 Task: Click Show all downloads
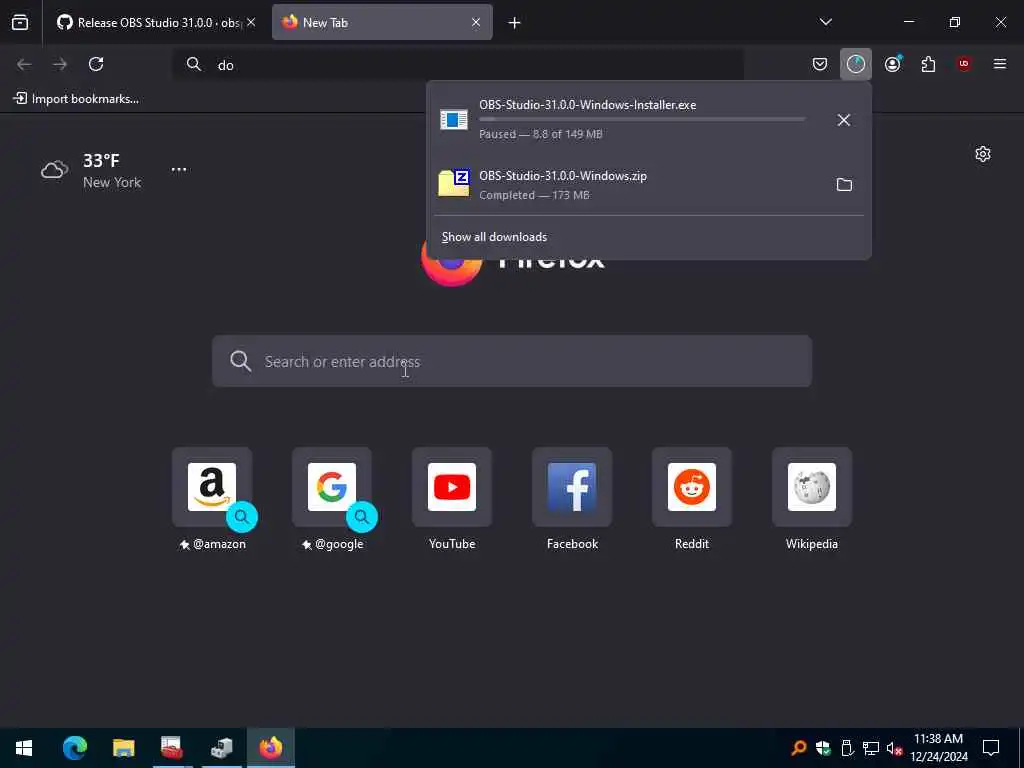click(x=494, y=237)
